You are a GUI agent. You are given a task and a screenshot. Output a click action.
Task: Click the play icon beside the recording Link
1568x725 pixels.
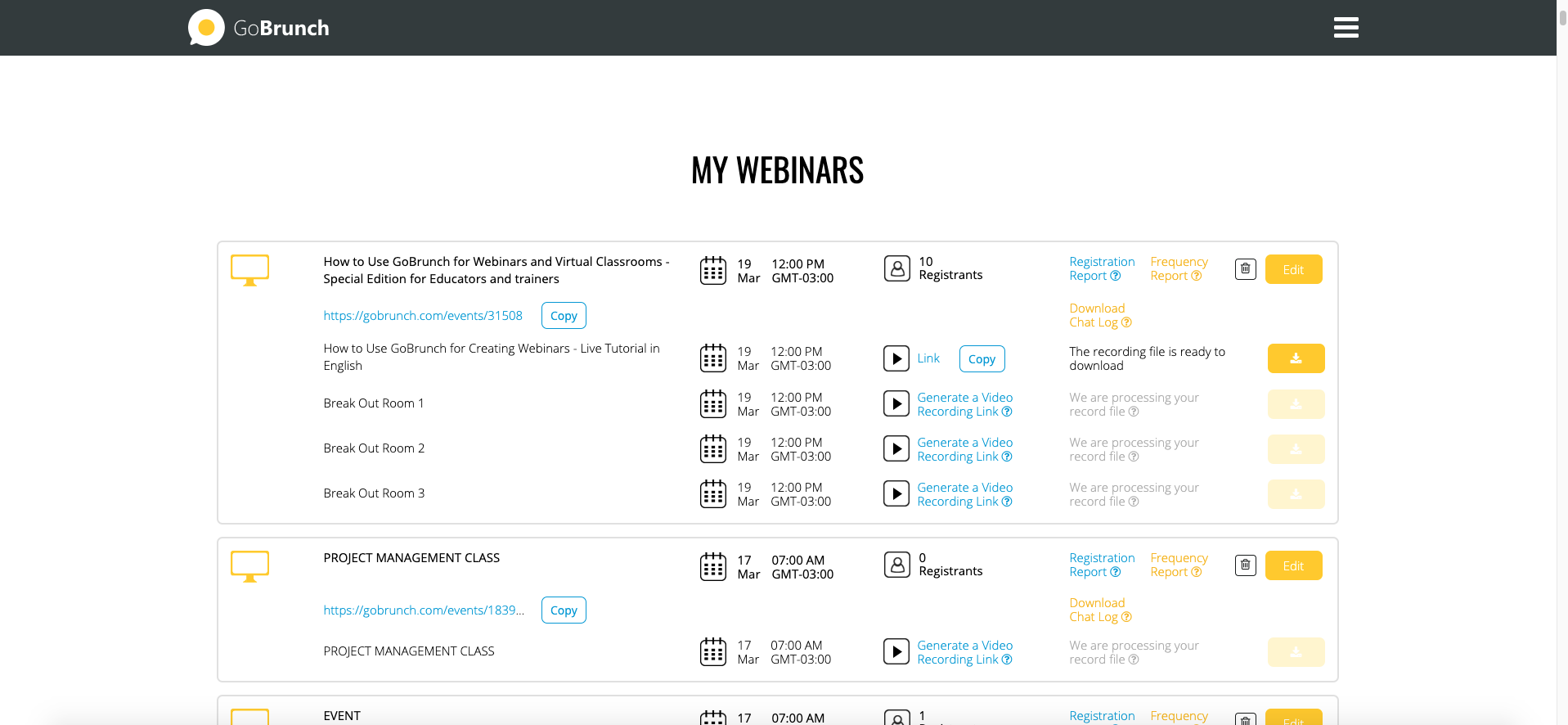tap(896, 358)
